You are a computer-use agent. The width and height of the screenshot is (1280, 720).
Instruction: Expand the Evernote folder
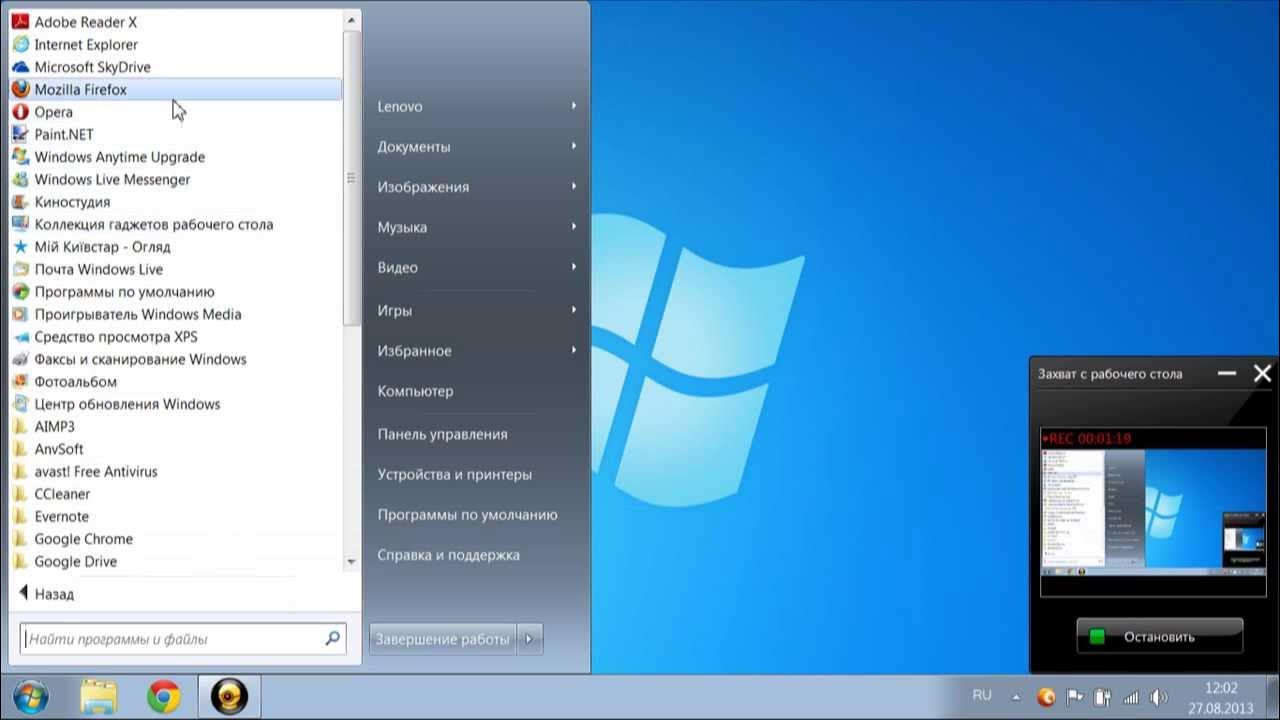click(176, 517)
